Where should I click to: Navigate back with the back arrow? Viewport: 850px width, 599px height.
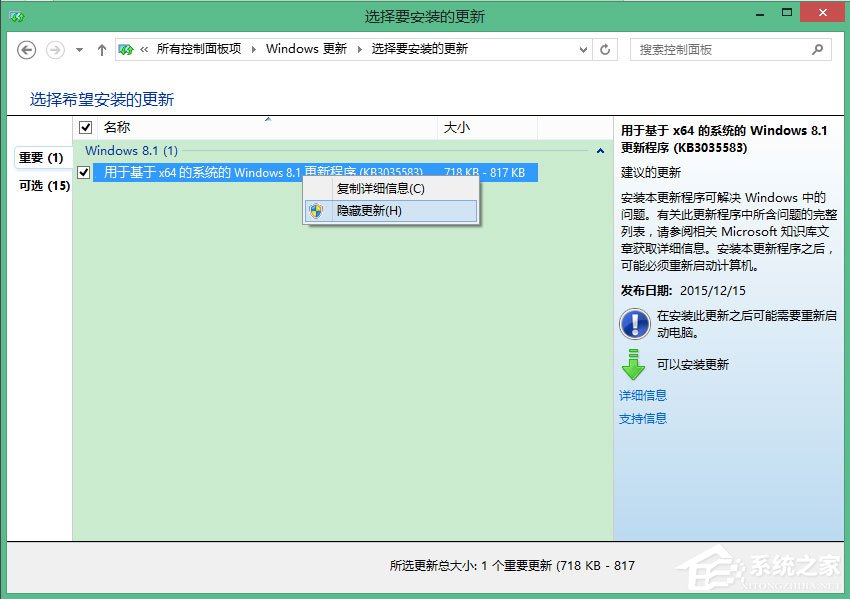26,49
